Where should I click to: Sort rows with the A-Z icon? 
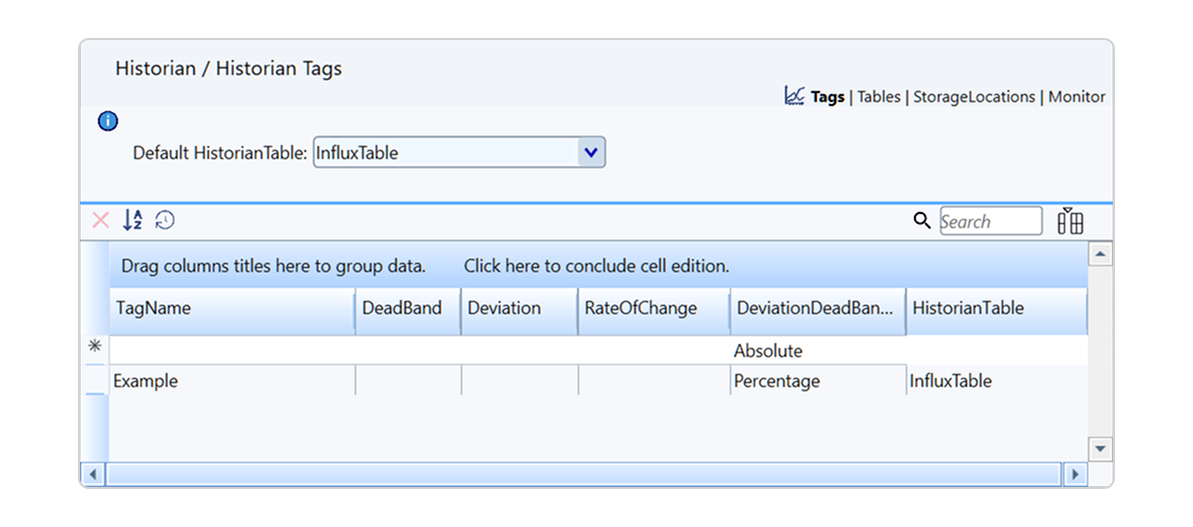[132, 221]
